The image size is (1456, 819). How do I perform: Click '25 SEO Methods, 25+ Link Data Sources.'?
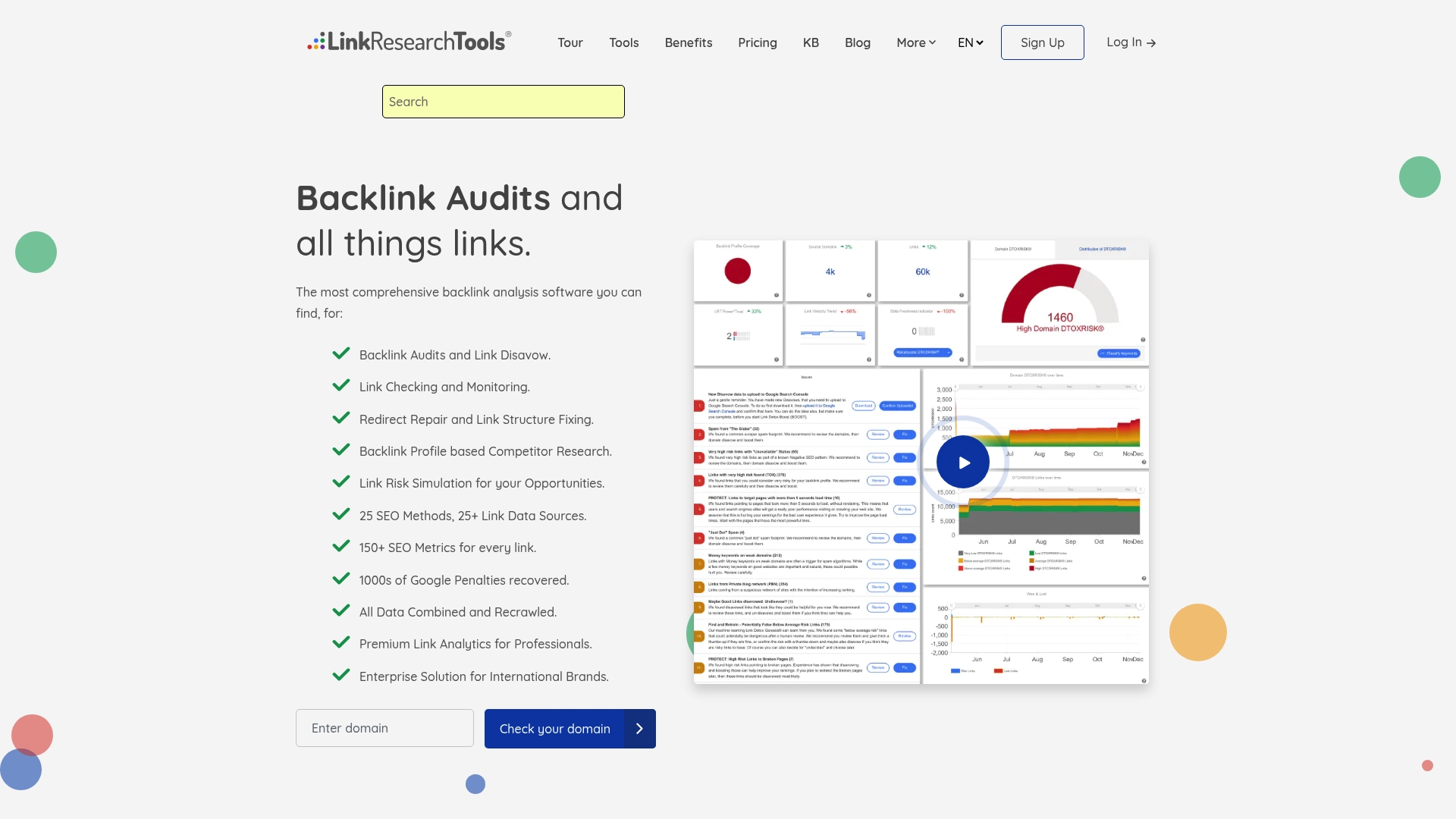click(x=472, y=516)
